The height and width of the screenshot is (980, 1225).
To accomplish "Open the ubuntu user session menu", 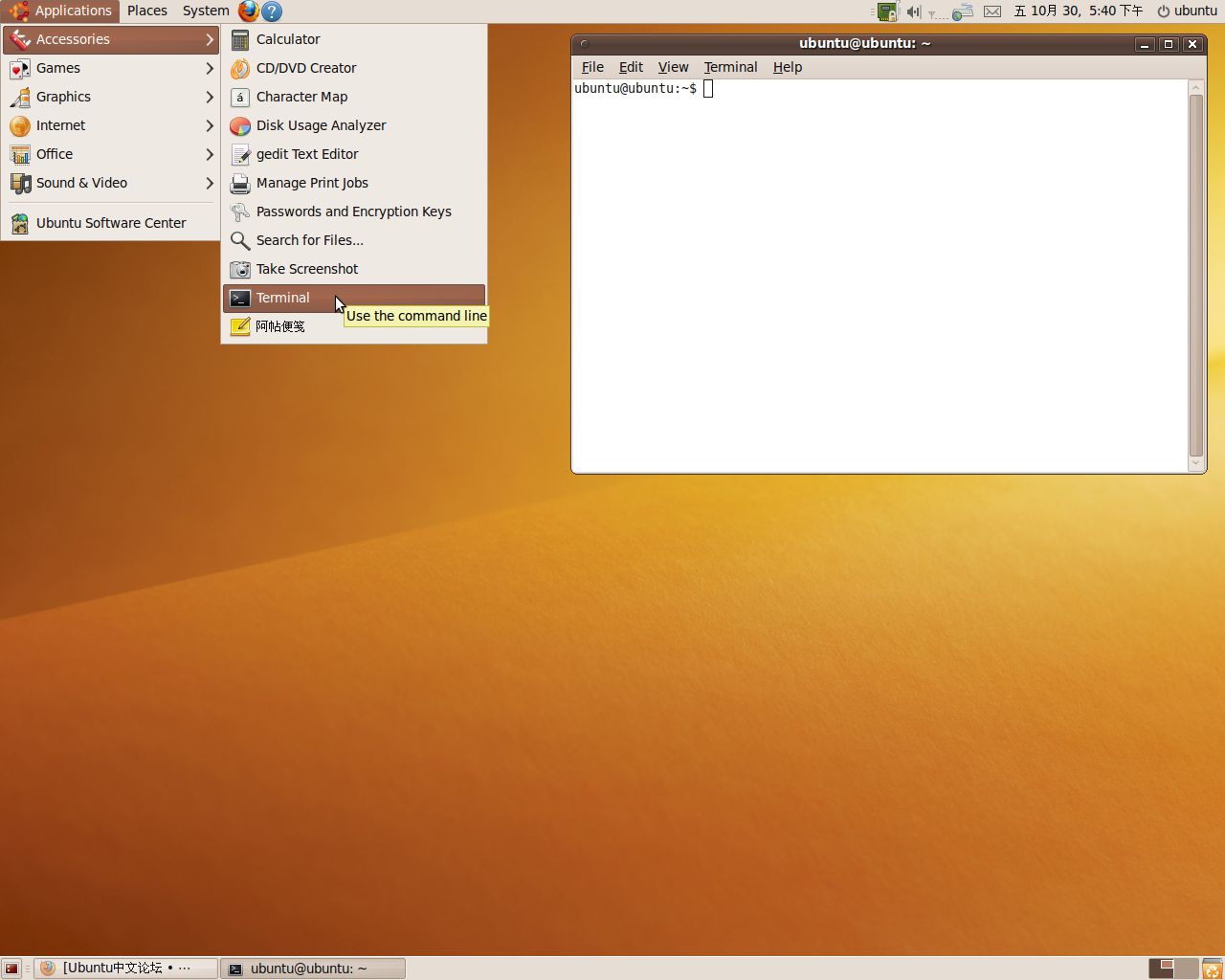I will (x=1187, y=11).
